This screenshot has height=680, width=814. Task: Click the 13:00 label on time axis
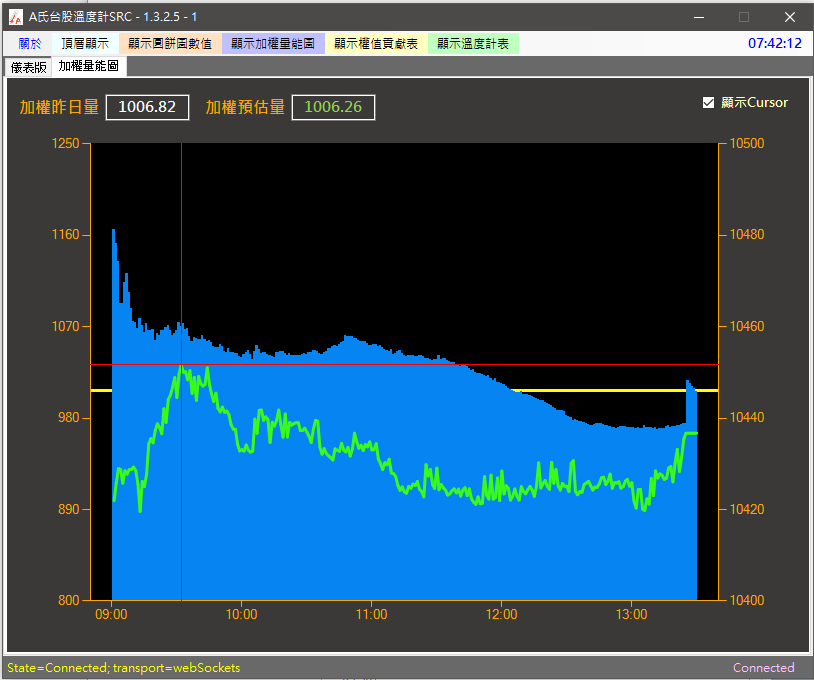pyautogui.click(x=632, y=615)
